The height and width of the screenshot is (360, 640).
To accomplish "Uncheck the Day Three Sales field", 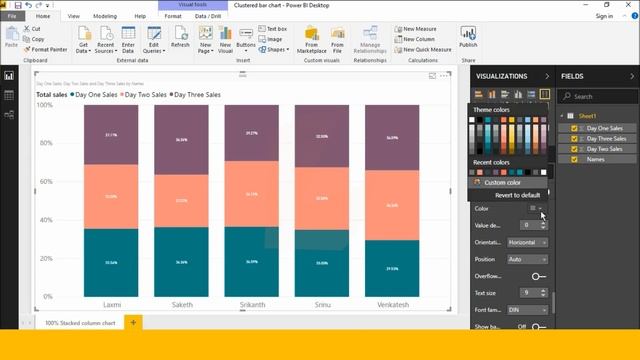I will click(x=574, y=139).
